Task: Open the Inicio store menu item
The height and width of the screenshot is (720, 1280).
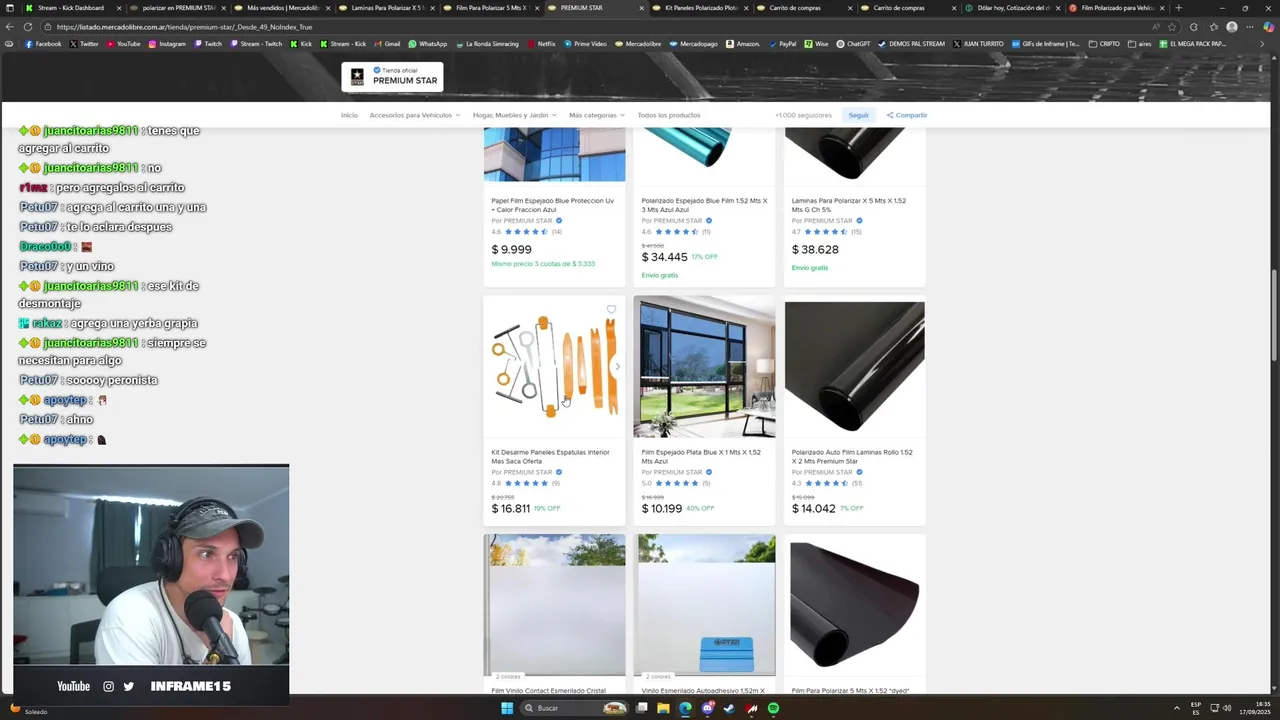Action: click(349, 115)
